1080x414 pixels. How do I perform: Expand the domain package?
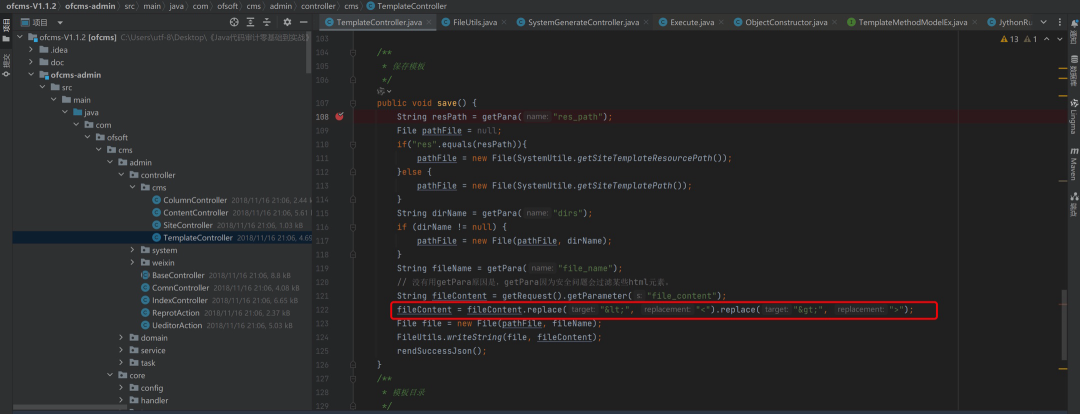[x=121, y=338]
